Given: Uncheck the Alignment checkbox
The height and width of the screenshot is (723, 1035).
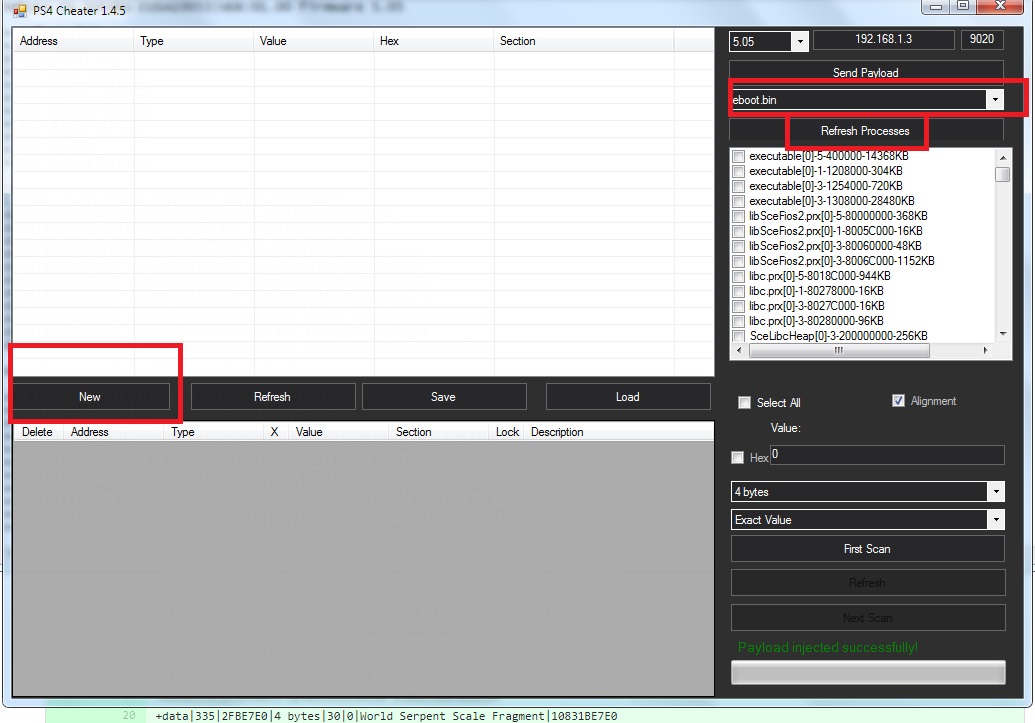Looking at the screenshot, I should tap(898, 401).
